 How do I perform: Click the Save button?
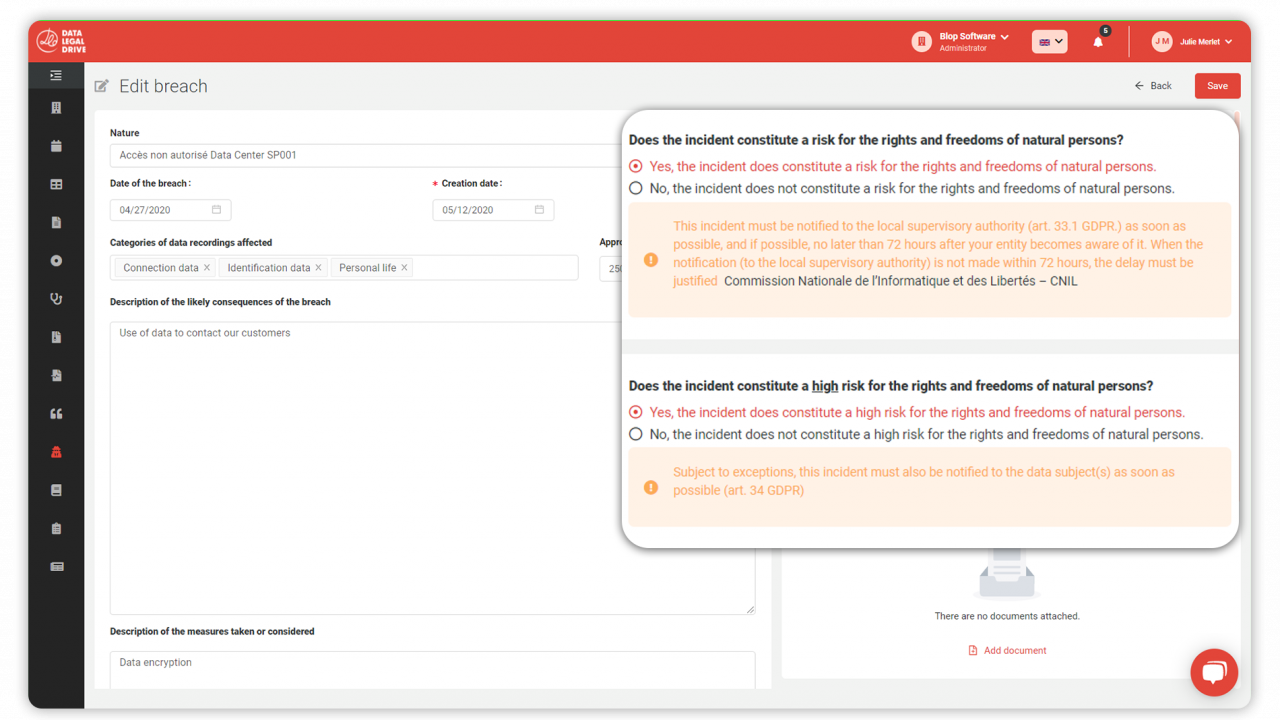point(1217,86)
